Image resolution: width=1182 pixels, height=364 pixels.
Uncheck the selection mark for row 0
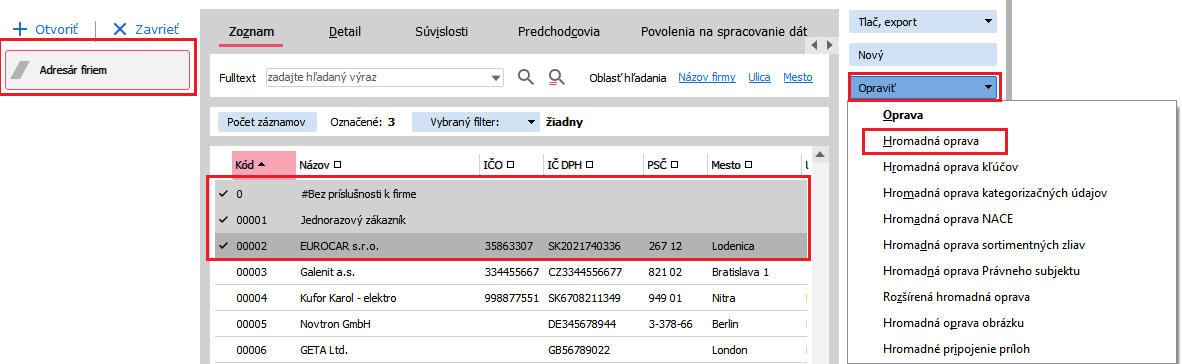[x=223, y=194]
